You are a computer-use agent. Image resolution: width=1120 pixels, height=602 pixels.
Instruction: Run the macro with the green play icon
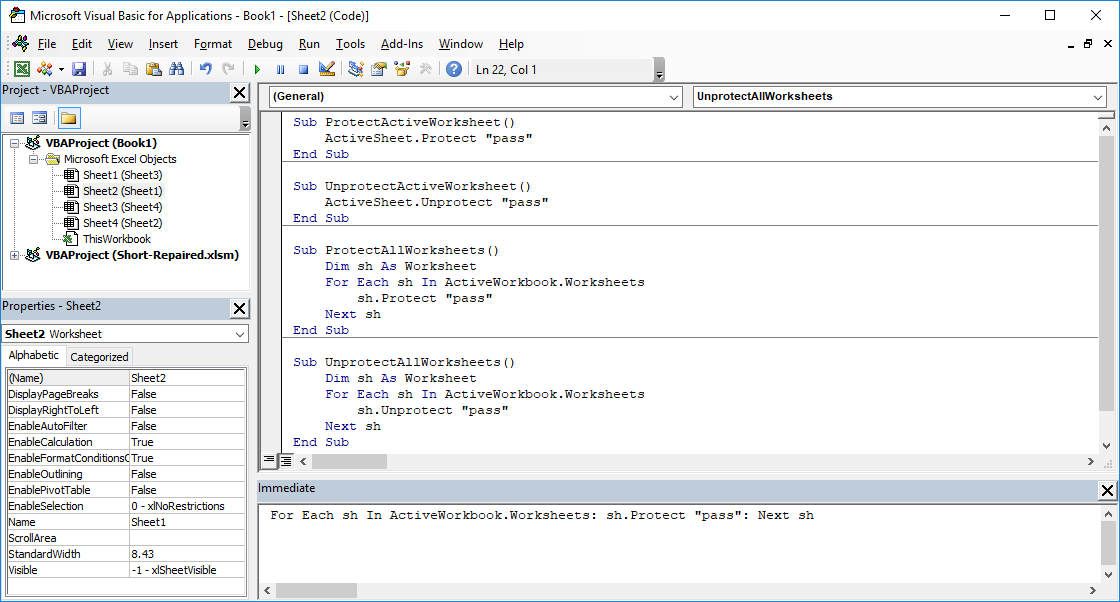[x=257, y=69]
